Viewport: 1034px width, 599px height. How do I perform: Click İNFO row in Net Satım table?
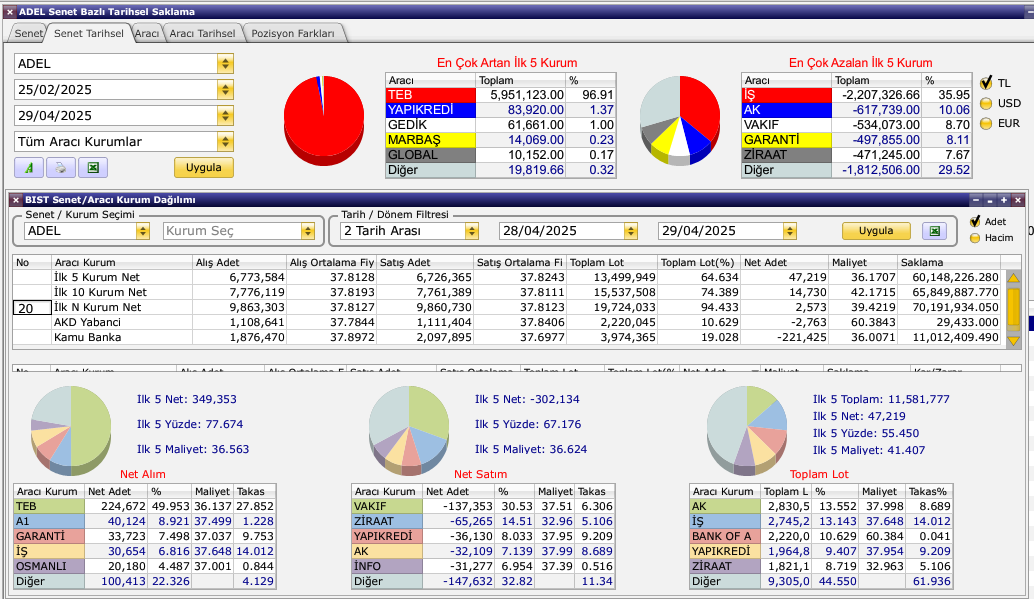click(483, 567)
